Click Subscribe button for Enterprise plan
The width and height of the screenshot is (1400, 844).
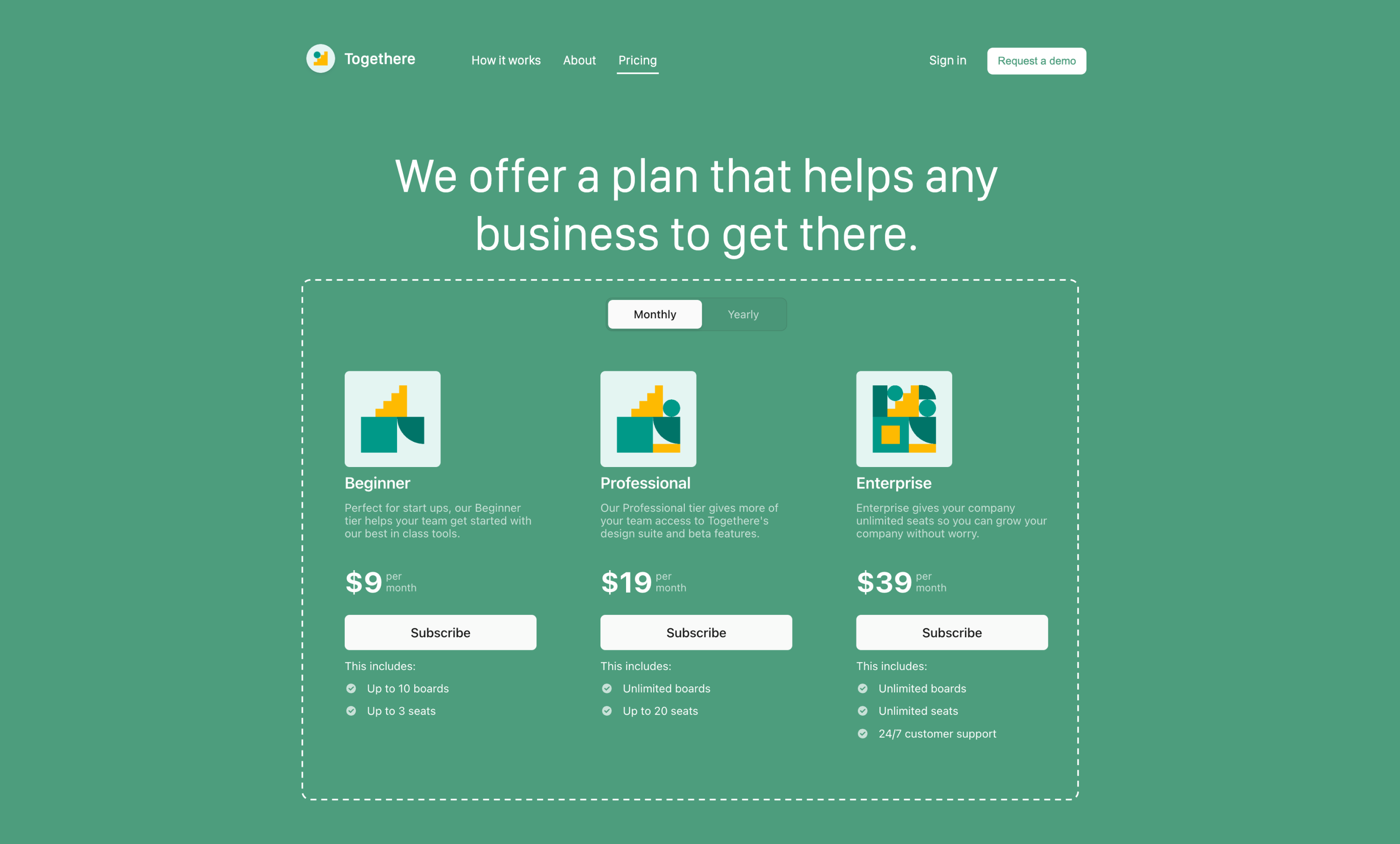[x=952, y=632]
